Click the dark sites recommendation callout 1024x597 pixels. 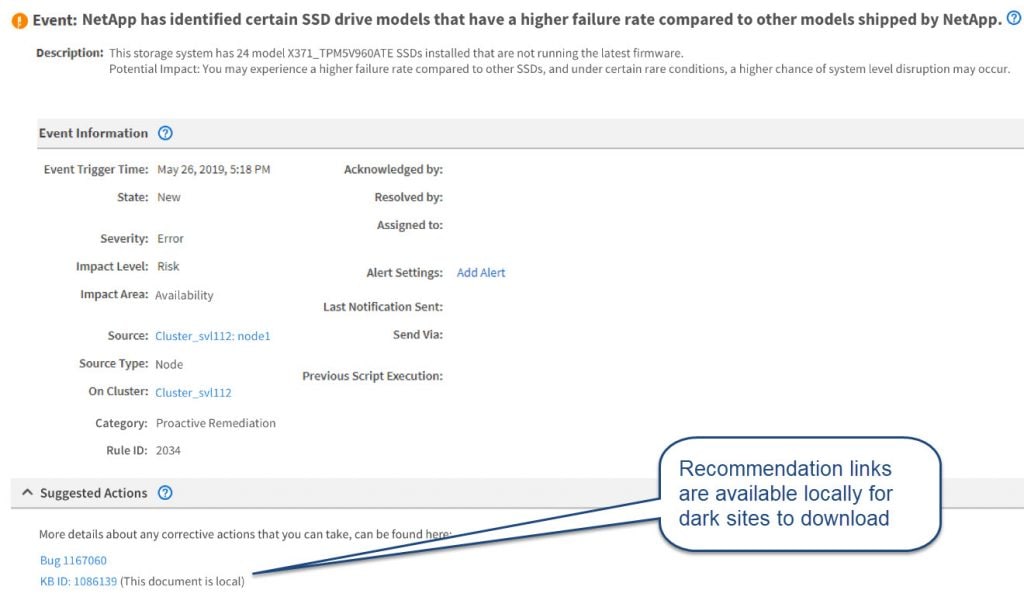tap(799, 493)
